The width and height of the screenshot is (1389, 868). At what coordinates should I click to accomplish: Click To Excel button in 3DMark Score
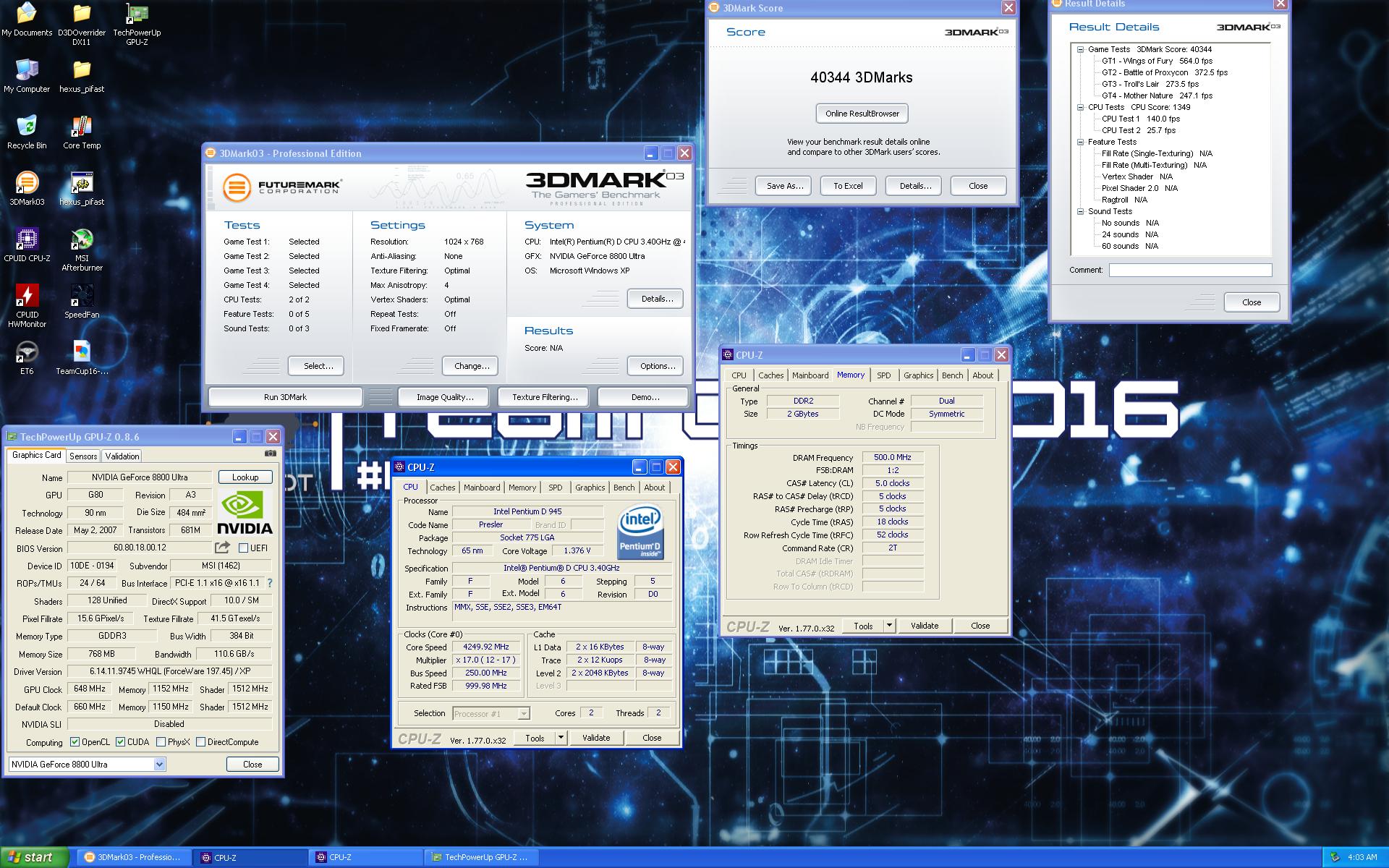point(848,186)
